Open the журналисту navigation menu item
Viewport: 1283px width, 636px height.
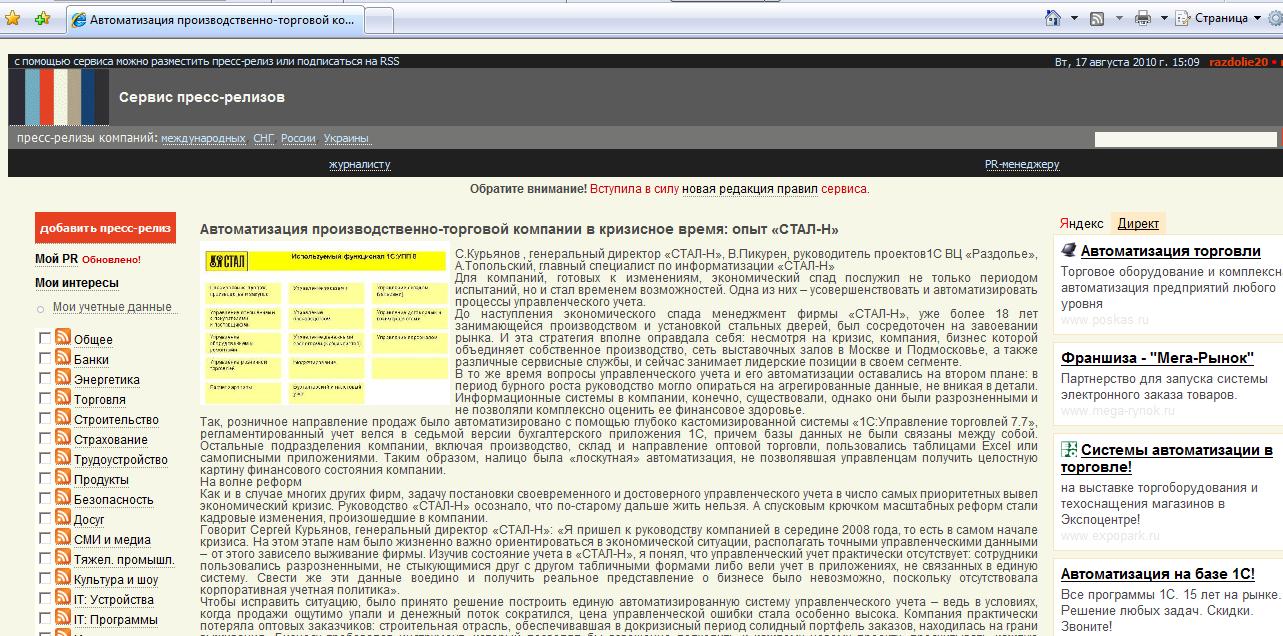pyautogui.click(x=360, y=165)
